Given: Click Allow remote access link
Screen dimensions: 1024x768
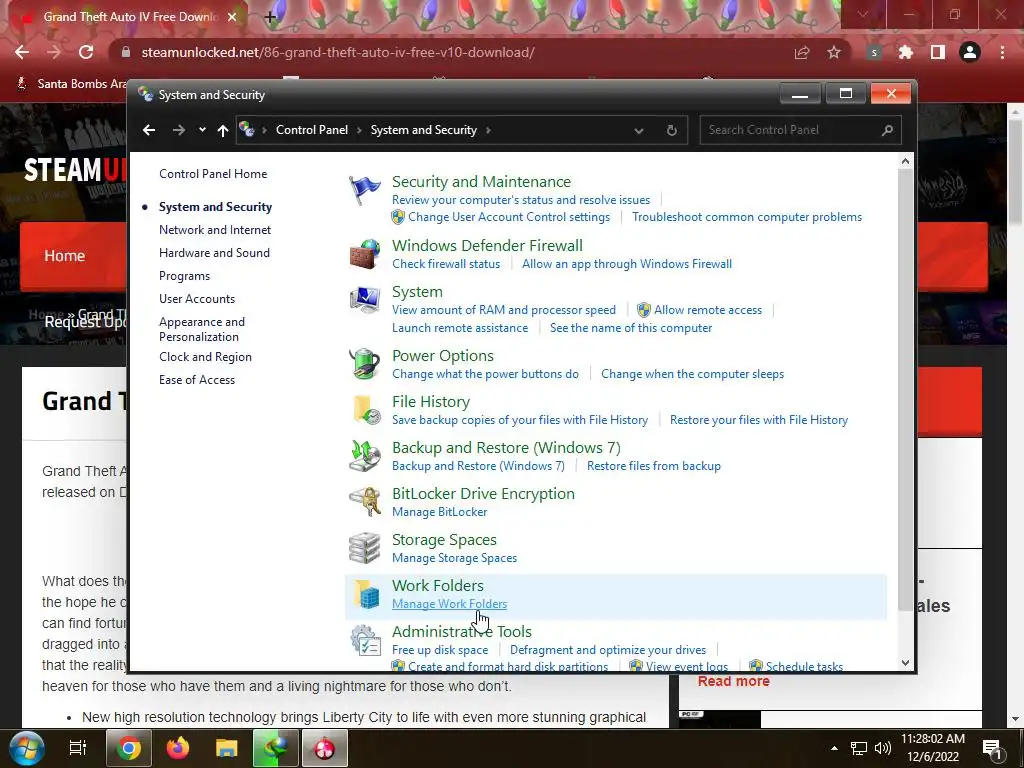Looking at the screenshot, I should pyautogui.click(x=708, y=310).
